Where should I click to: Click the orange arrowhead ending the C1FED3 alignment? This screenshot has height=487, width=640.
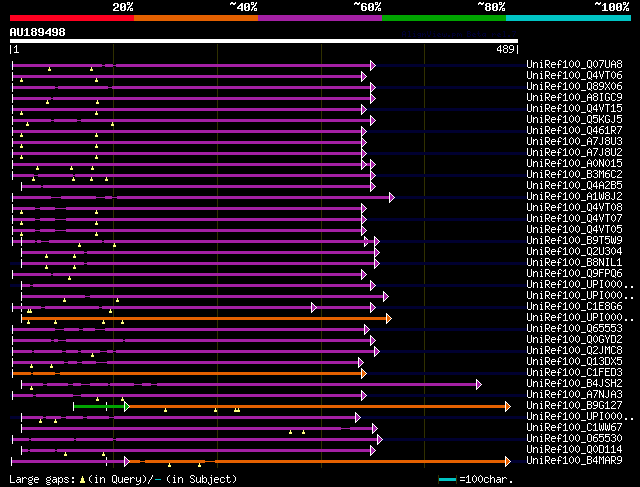tap(364, 373)
